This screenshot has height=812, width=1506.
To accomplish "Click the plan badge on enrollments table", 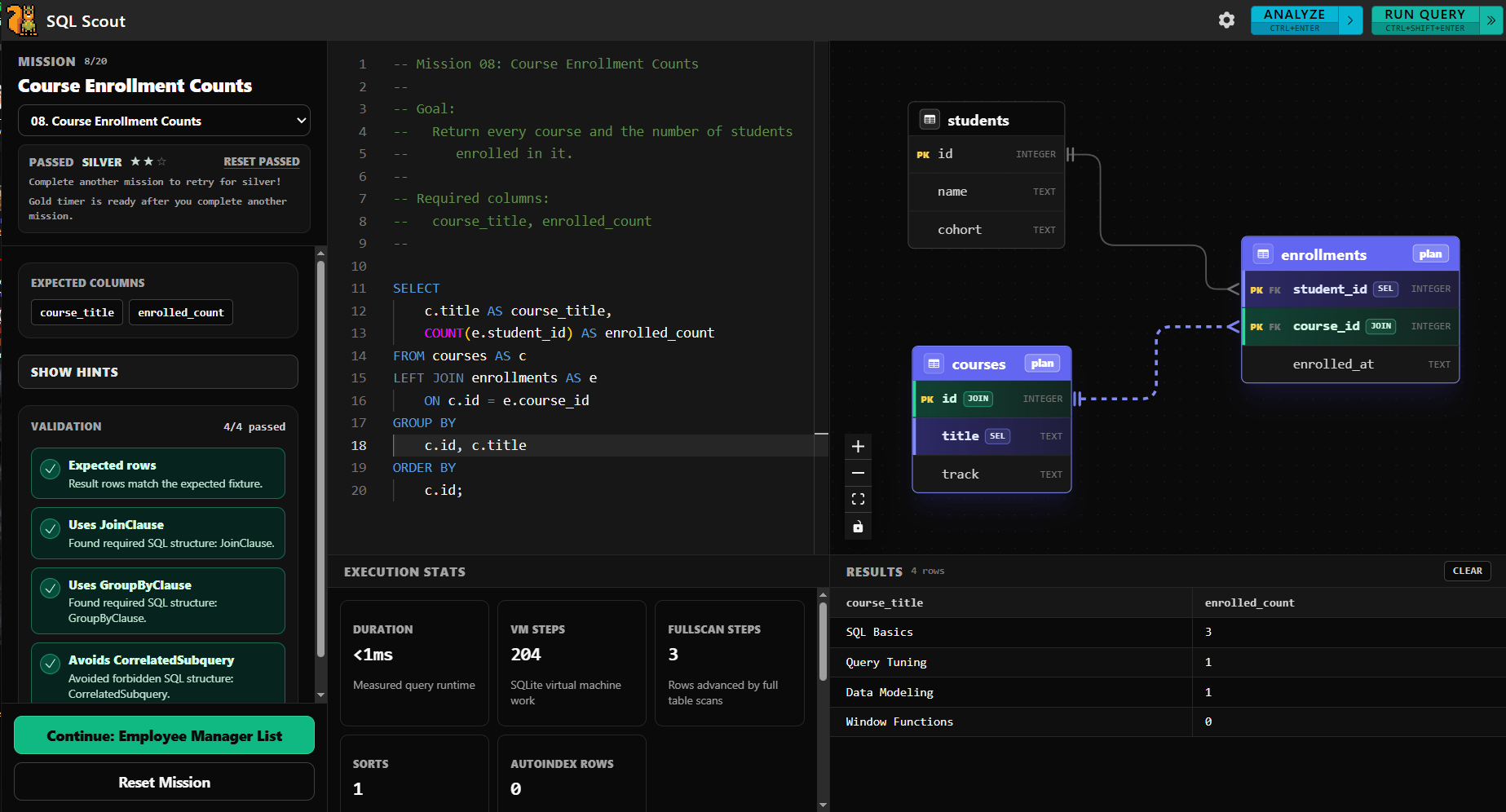I will pos(1430,254).
